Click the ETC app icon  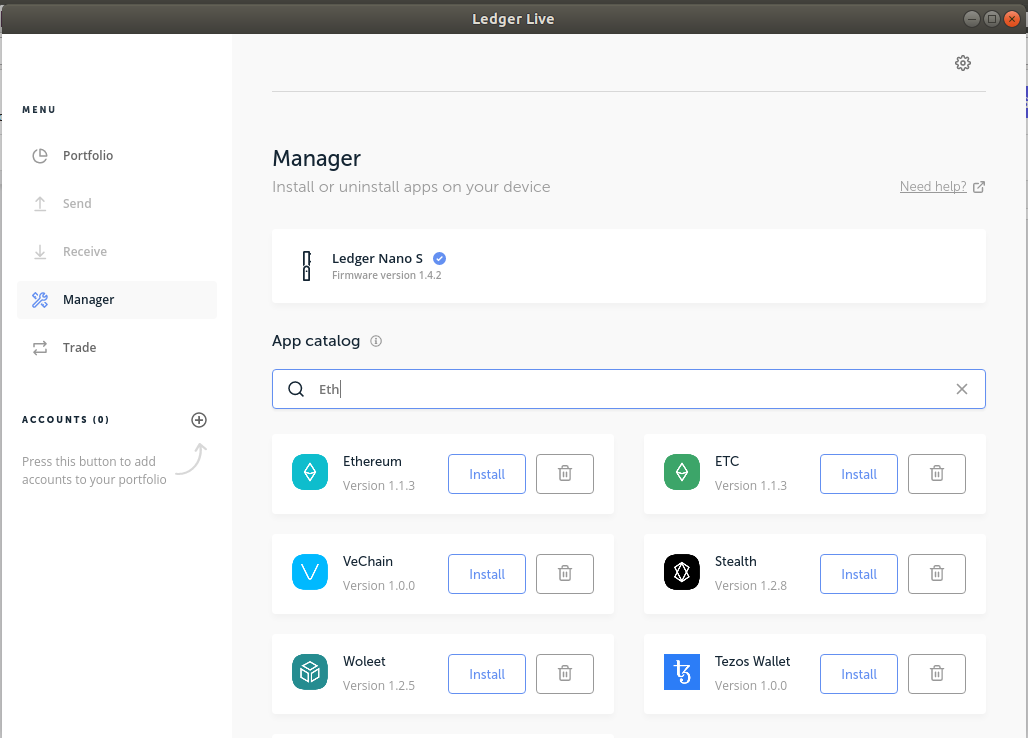682,472
